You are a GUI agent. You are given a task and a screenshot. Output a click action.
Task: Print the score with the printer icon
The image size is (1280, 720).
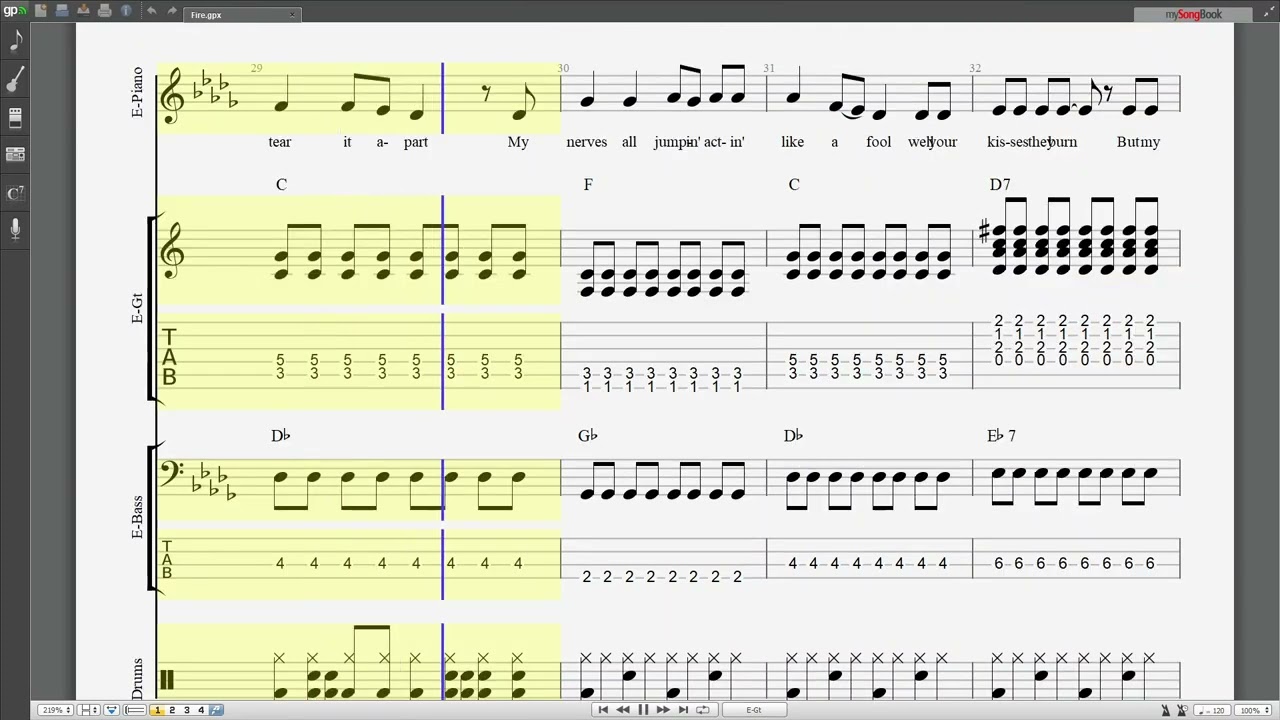105,11
